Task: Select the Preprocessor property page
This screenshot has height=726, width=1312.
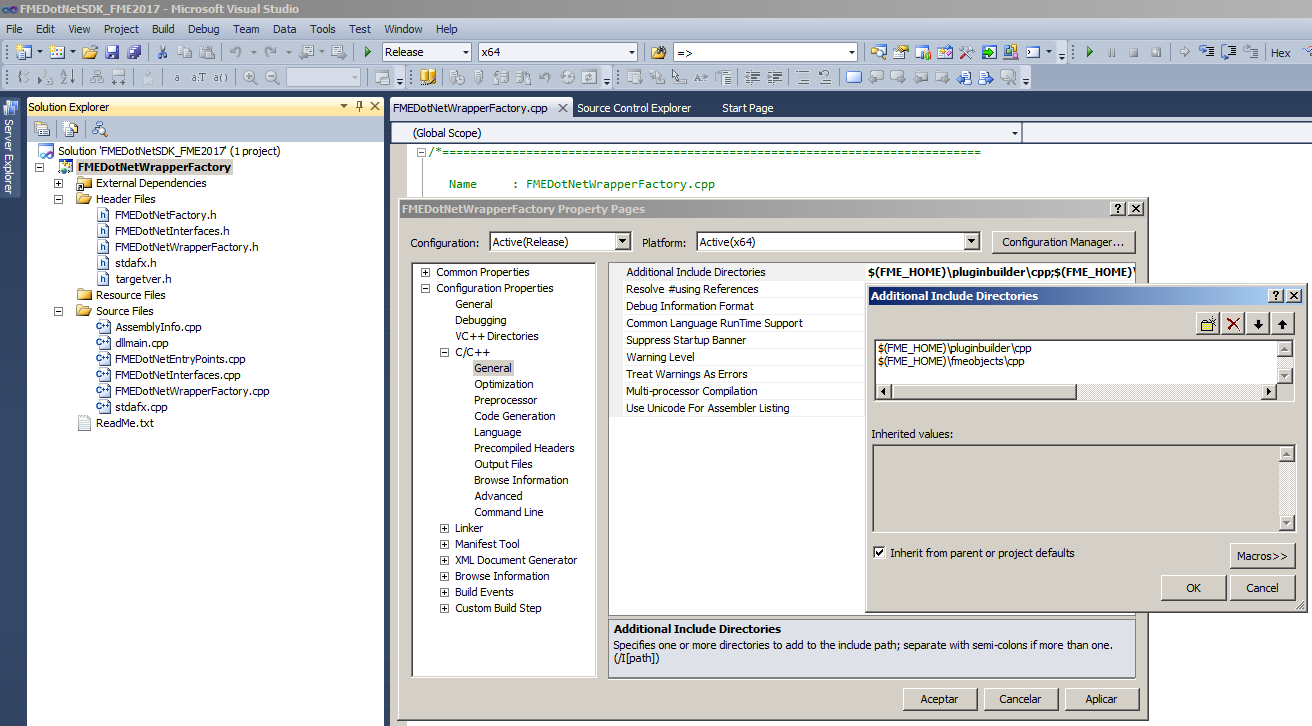Action: point(505,400)
